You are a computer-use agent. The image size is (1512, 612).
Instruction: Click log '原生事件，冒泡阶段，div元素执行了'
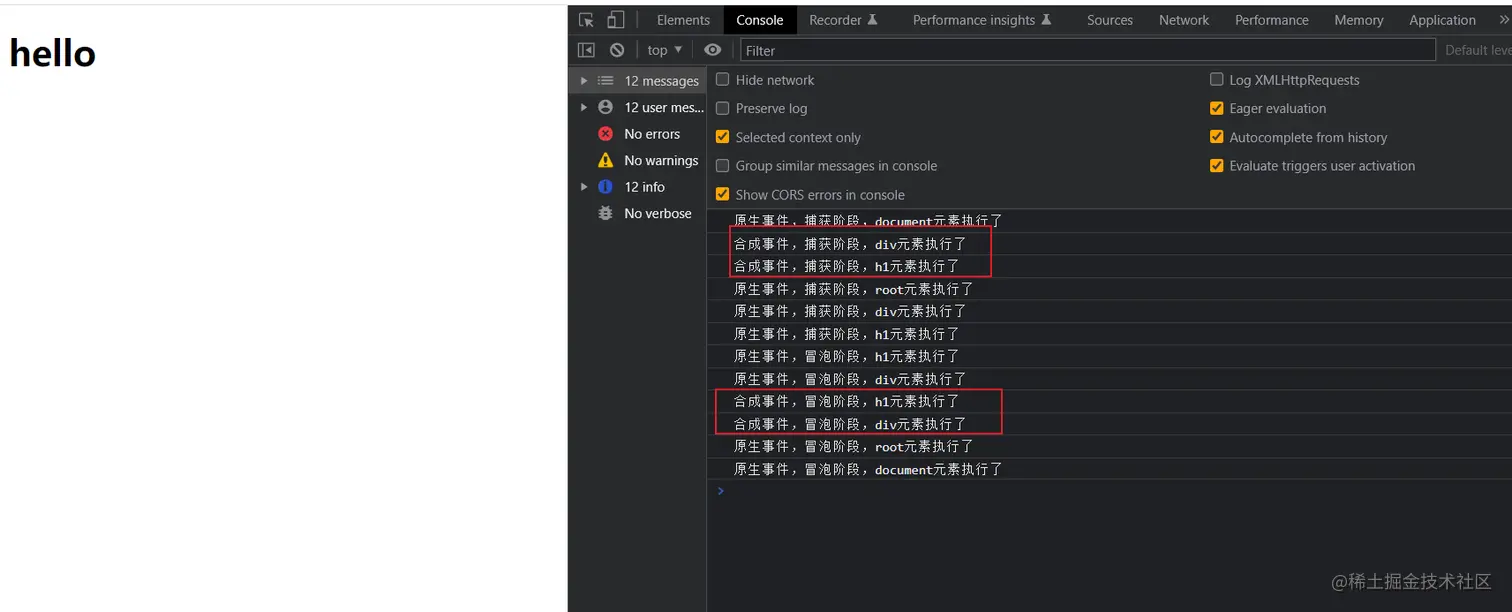[850, 379]
